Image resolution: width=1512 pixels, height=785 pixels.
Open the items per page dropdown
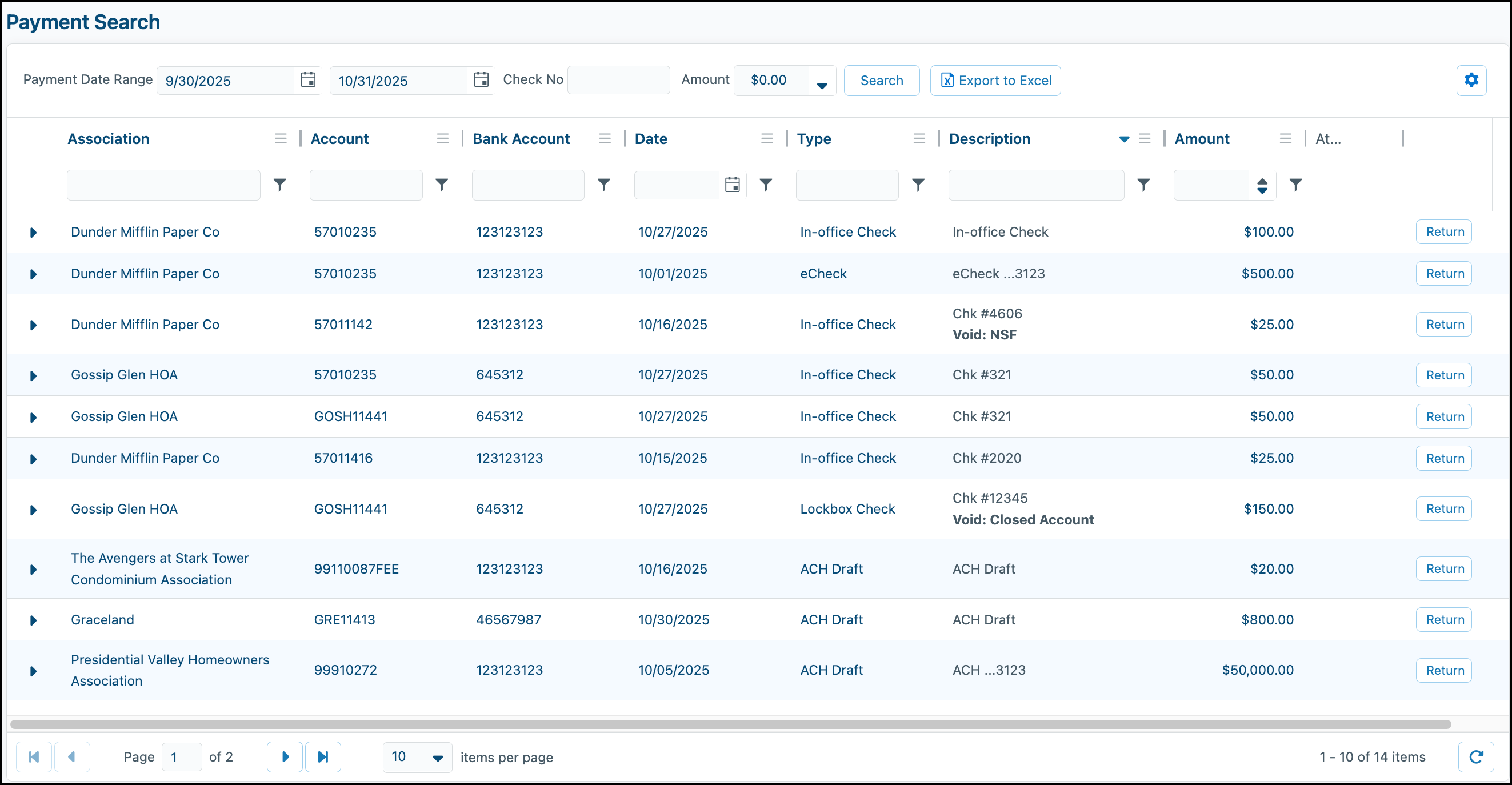[437, 758]
